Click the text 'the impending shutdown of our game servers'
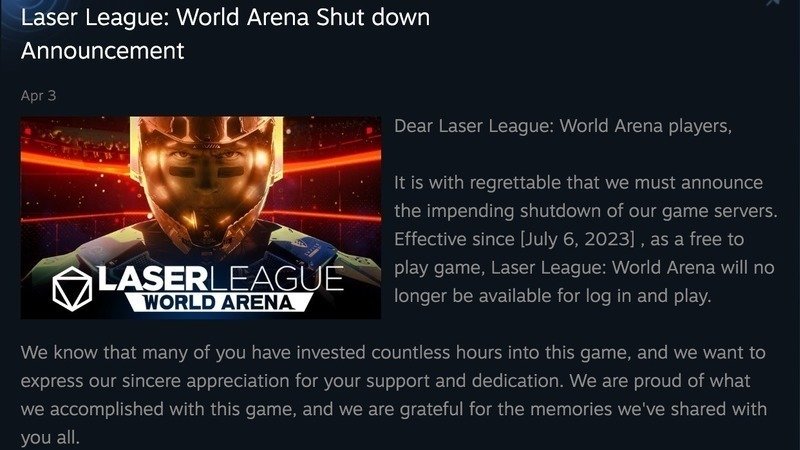Screen dimensions: 800x450 (586, 211)
